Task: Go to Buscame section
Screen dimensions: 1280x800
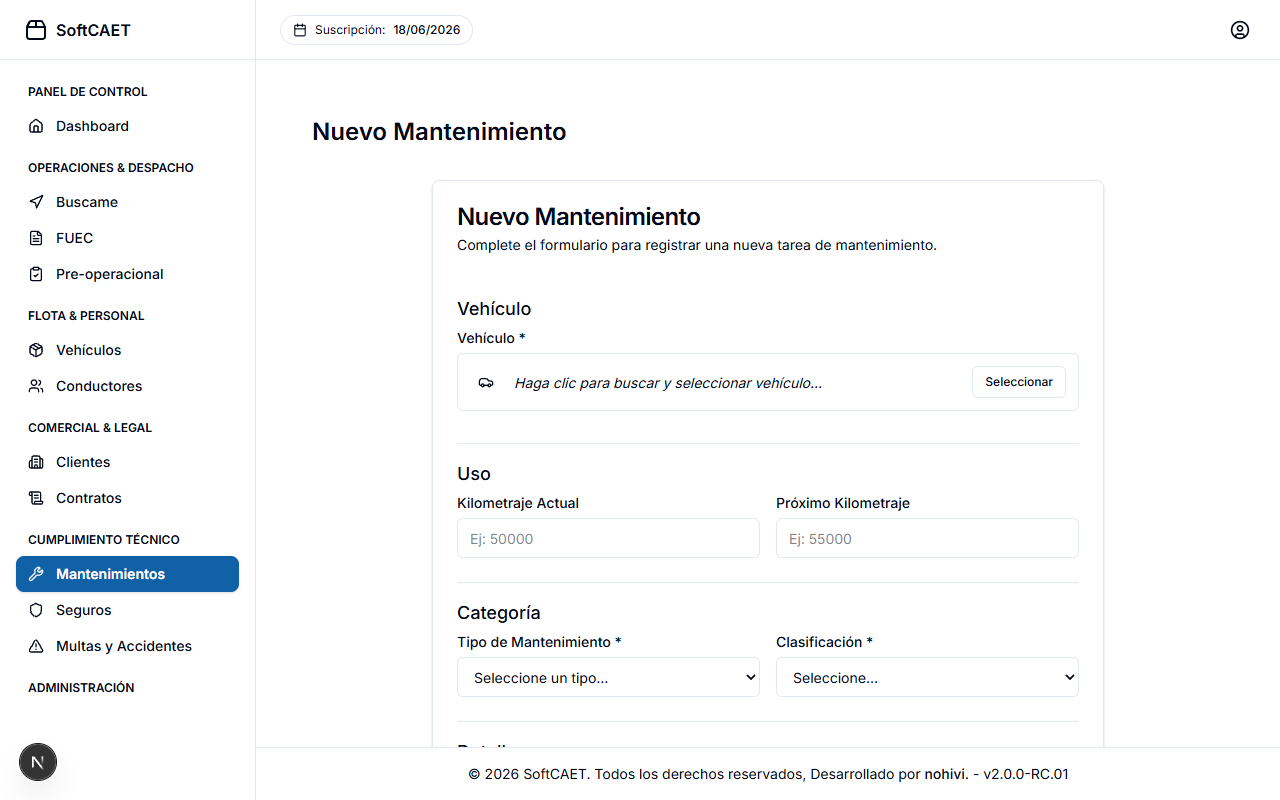Action: point(127,202)
